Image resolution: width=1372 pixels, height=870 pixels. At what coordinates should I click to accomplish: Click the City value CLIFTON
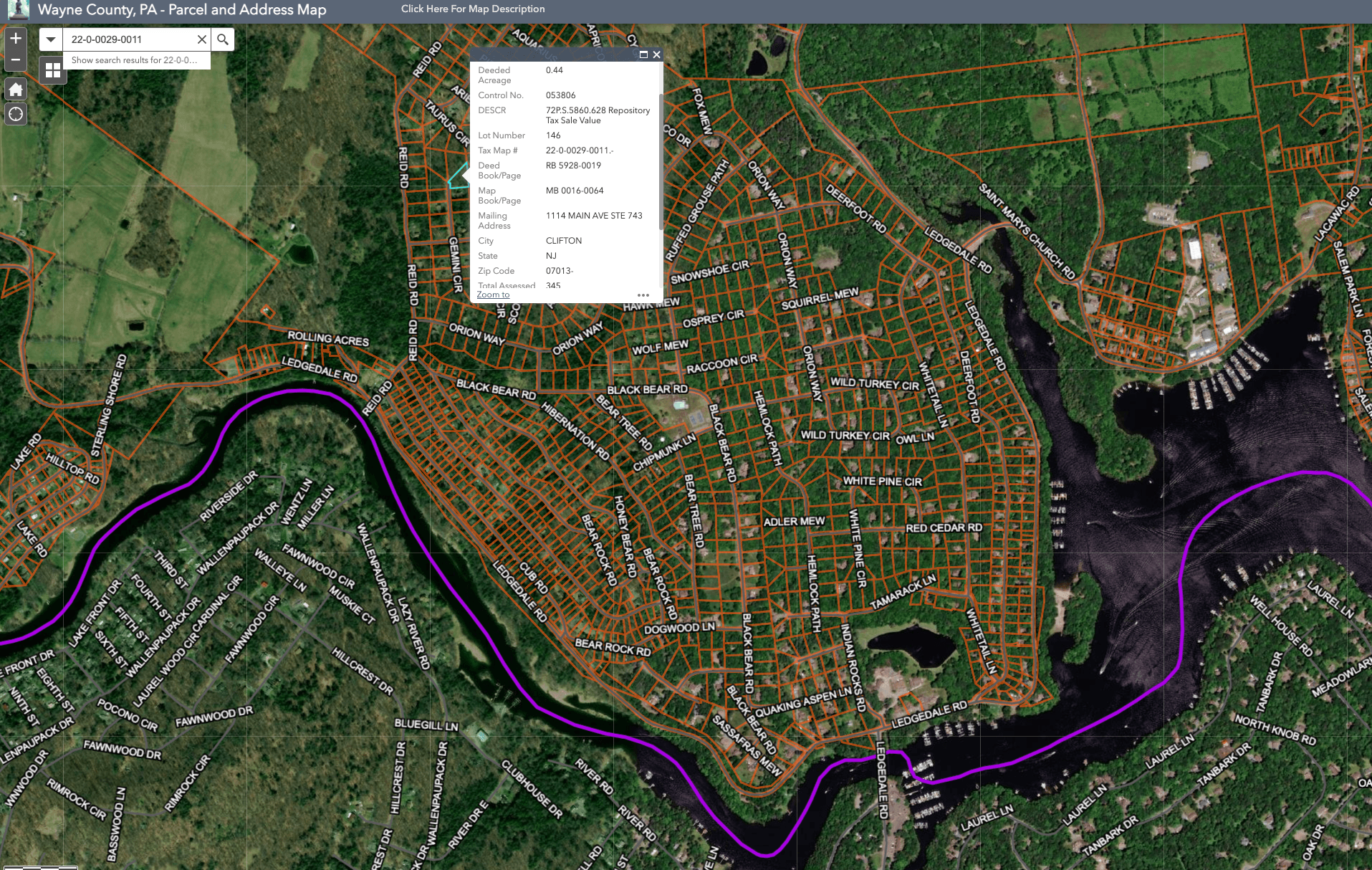[x=564, y=241]
